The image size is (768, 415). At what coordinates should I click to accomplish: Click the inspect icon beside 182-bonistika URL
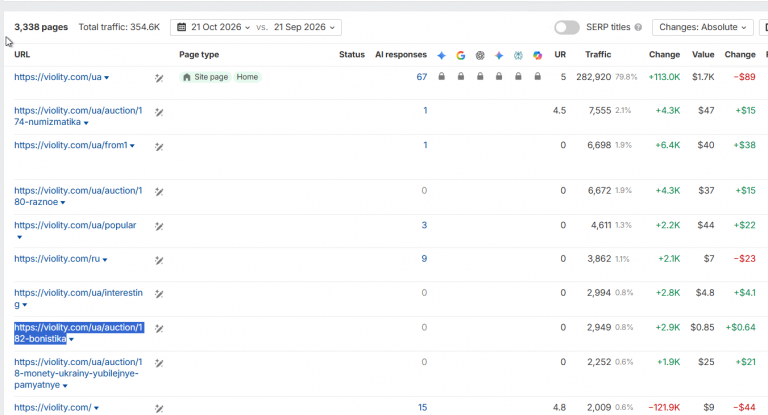[x=159, y=328]
